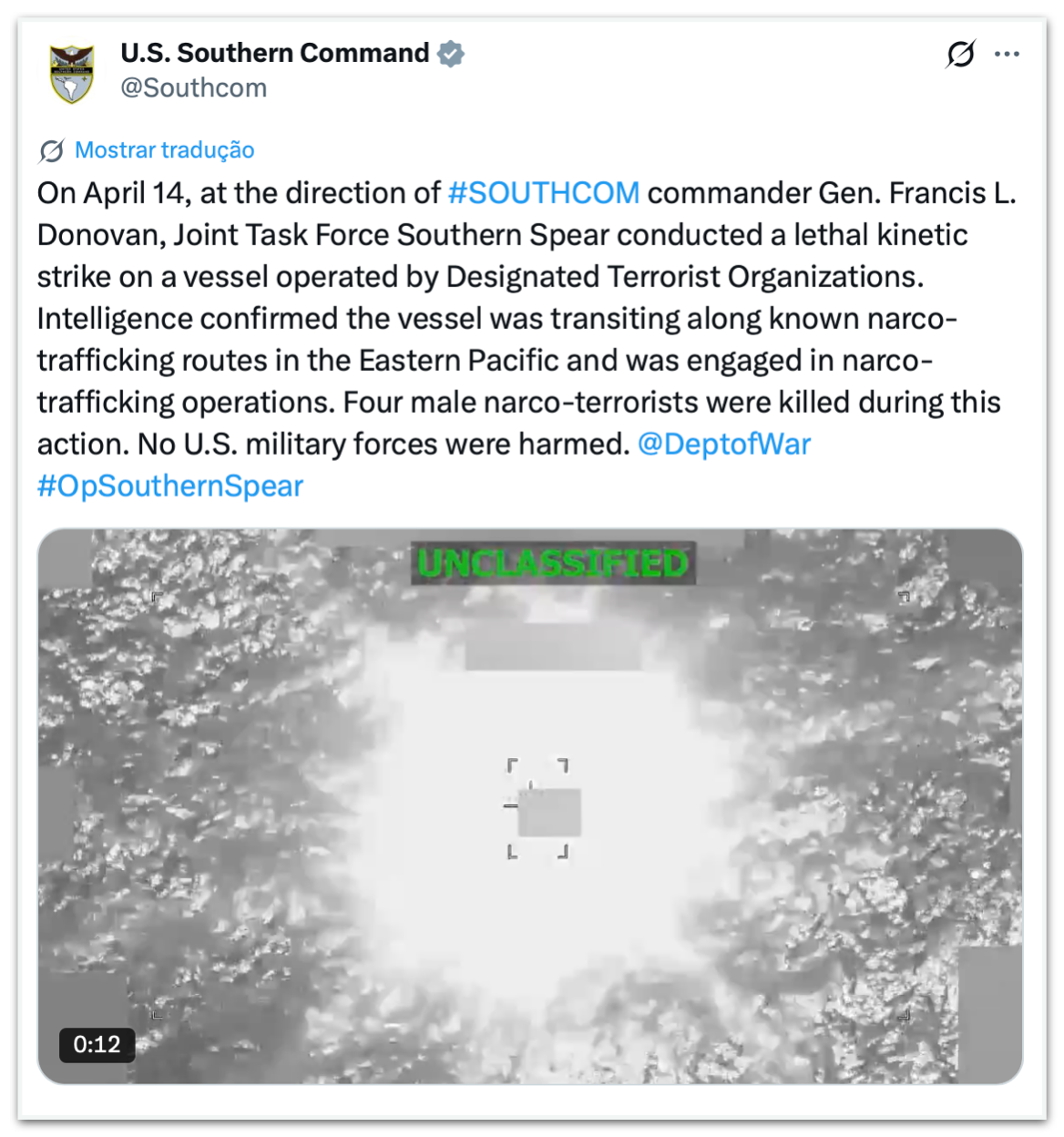Open the #OpSouthernSpear hashtag
Viewport: 1064px width, 1137px height.
click(170, 486)
